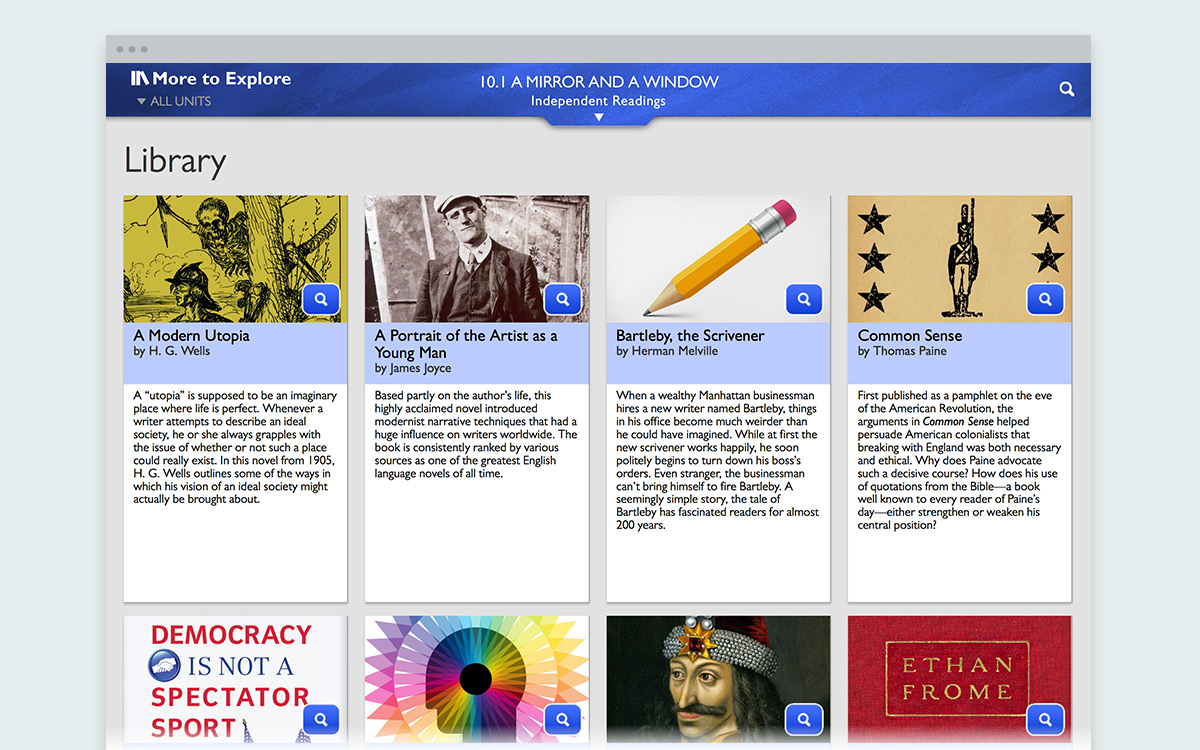Open the 10.1 A Mirror and a Window selector

pos(599,82)
